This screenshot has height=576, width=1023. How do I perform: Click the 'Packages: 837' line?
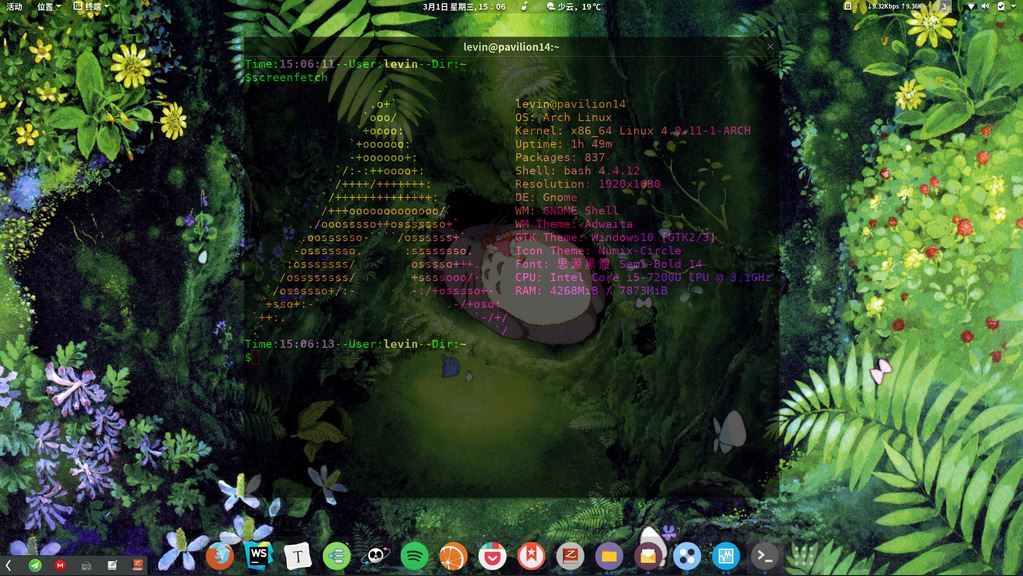click(560, 157)
